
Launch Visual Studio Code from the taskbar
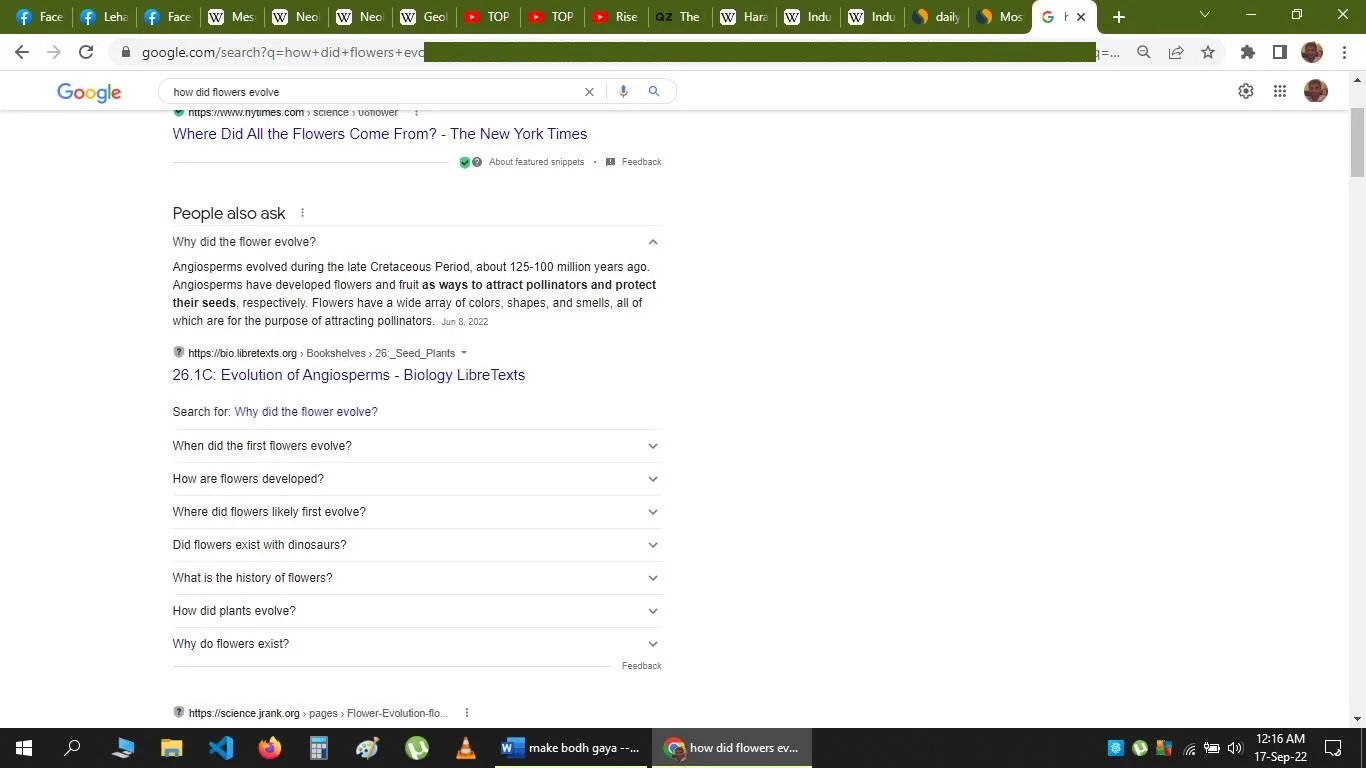221,748
